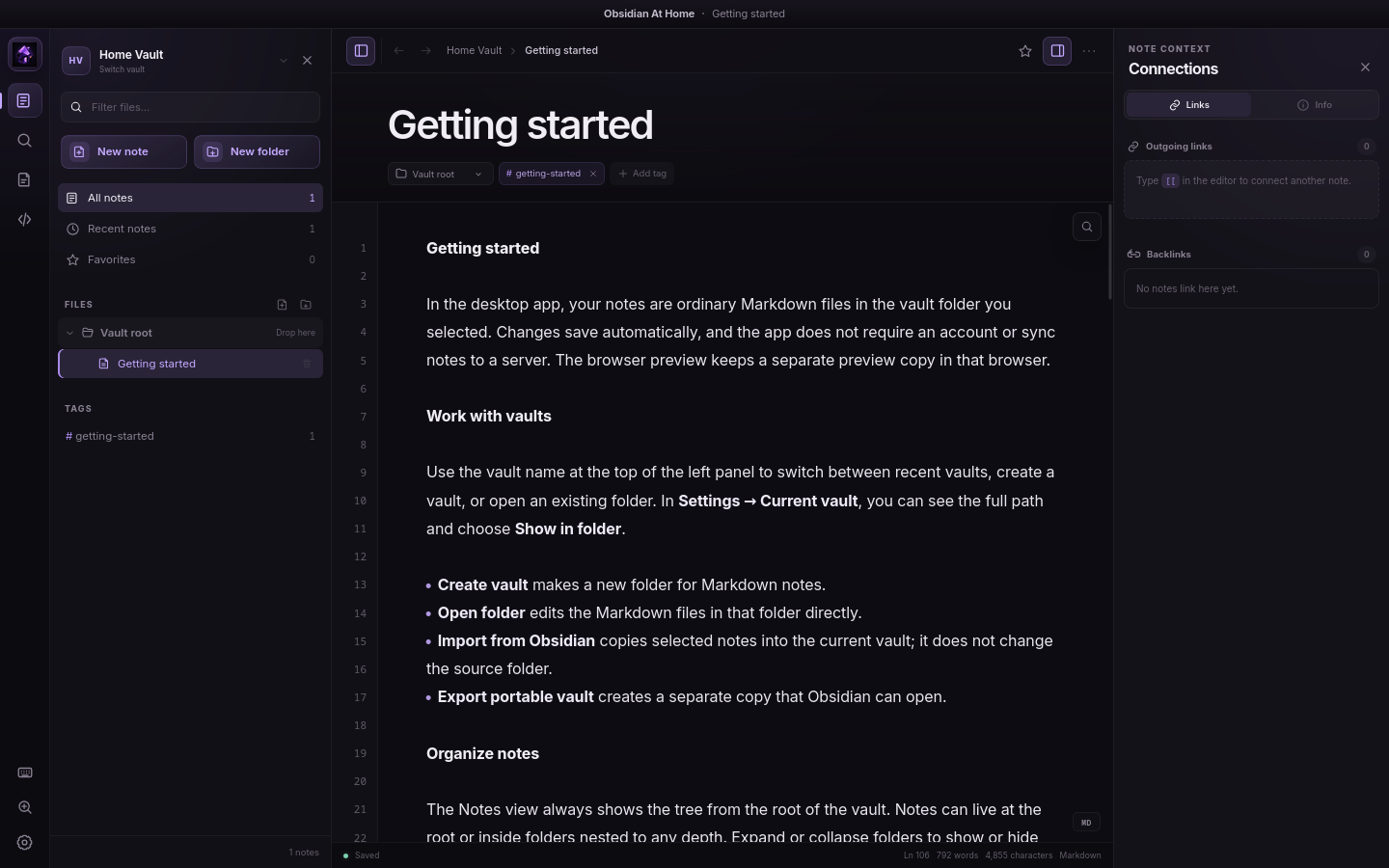
Task: Switch to the Info tab
Action: 1315,105
